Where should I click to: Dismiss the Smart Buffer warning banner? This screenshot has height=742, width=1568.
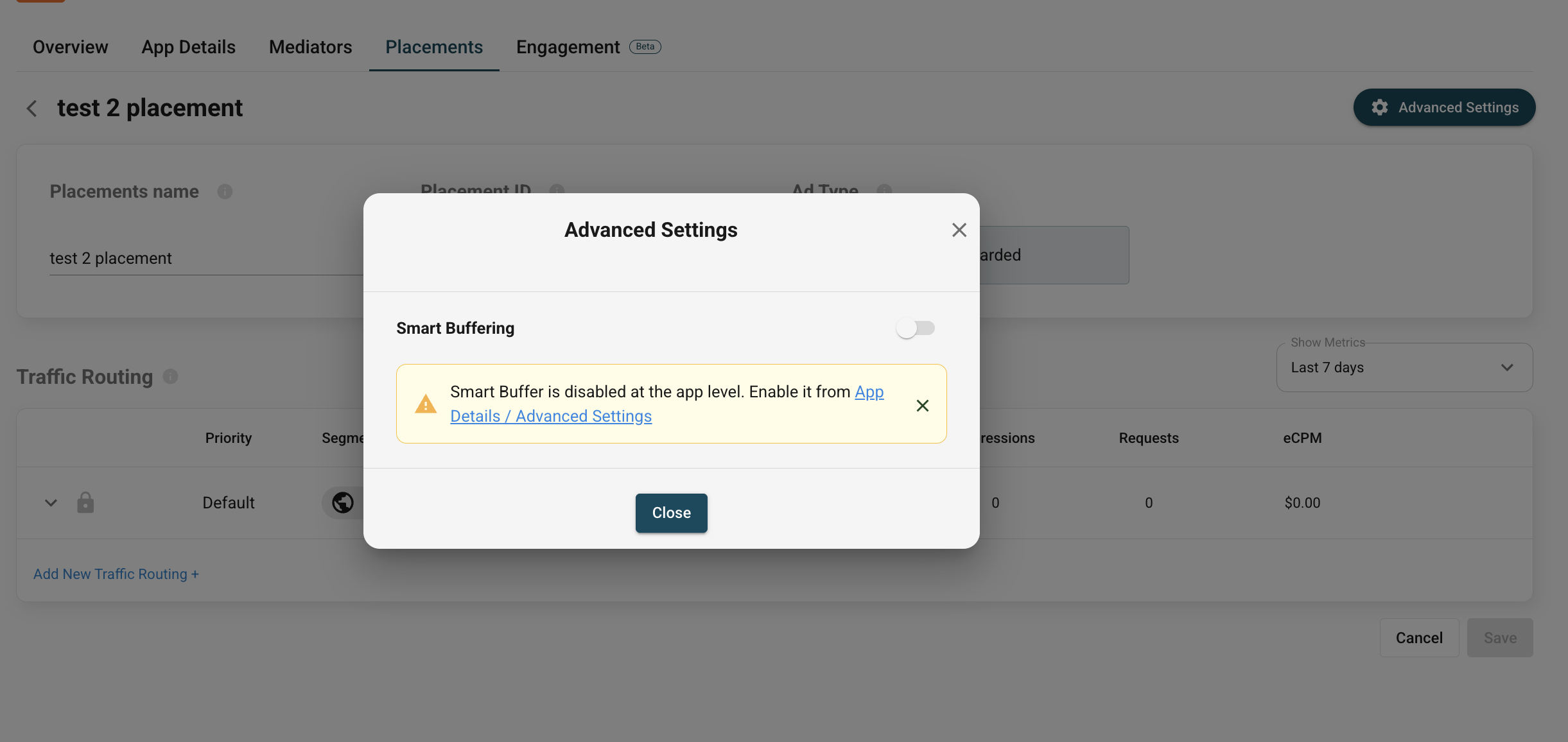coord(922,405)
